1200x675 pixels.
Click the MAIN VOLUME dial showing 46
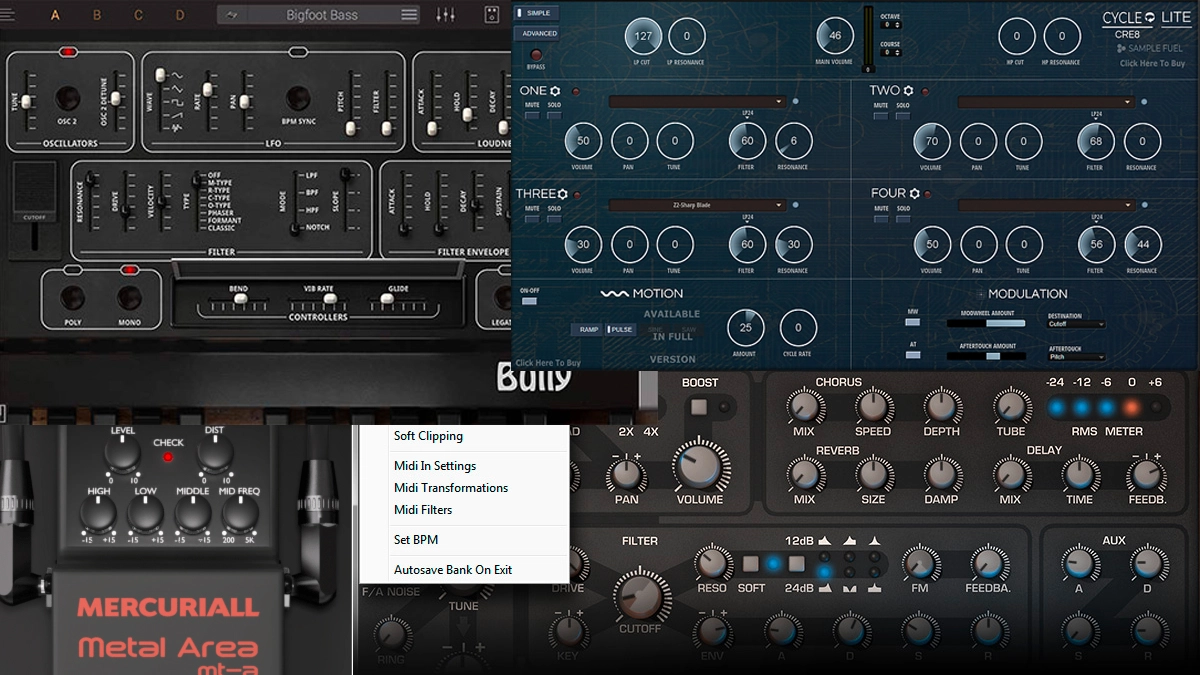(835, 37)
